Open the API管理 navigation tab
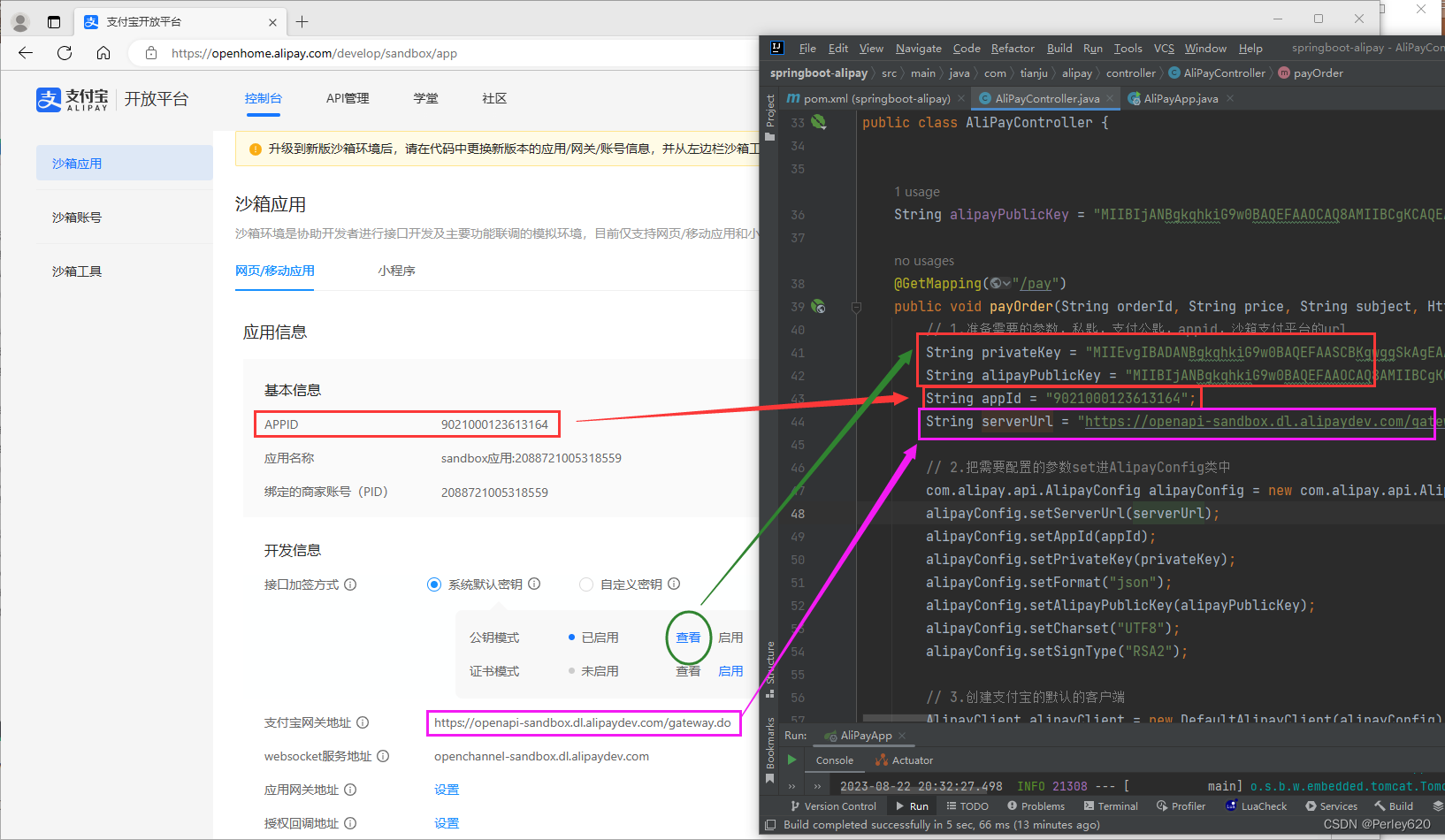Screen dimensions: 1445x840 (x=348, y=98)
